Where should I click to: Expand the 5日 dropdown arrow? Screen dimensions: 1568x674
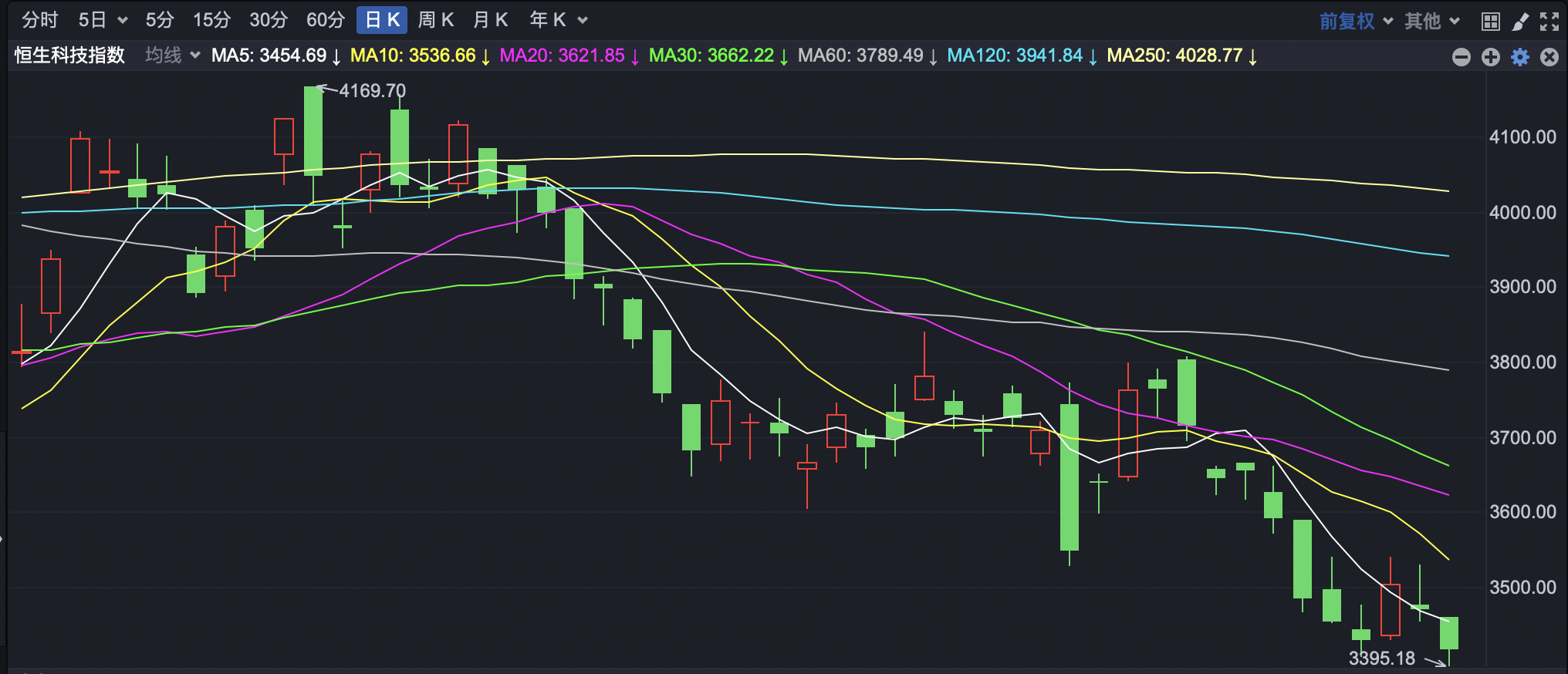tap(122, 21)
